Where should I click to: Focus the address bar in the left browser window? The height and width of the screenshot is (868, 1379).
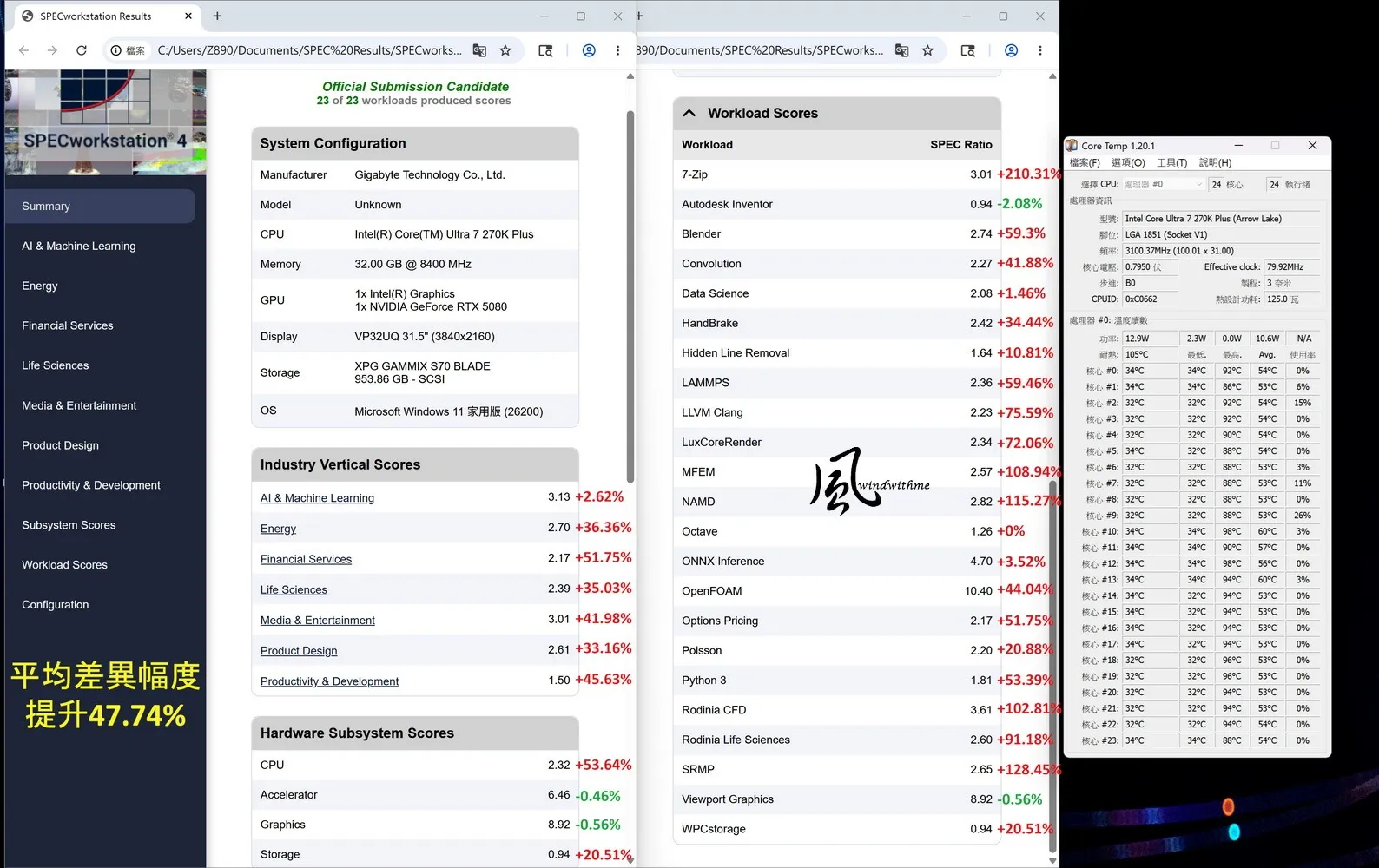click(x=309, y=50)
